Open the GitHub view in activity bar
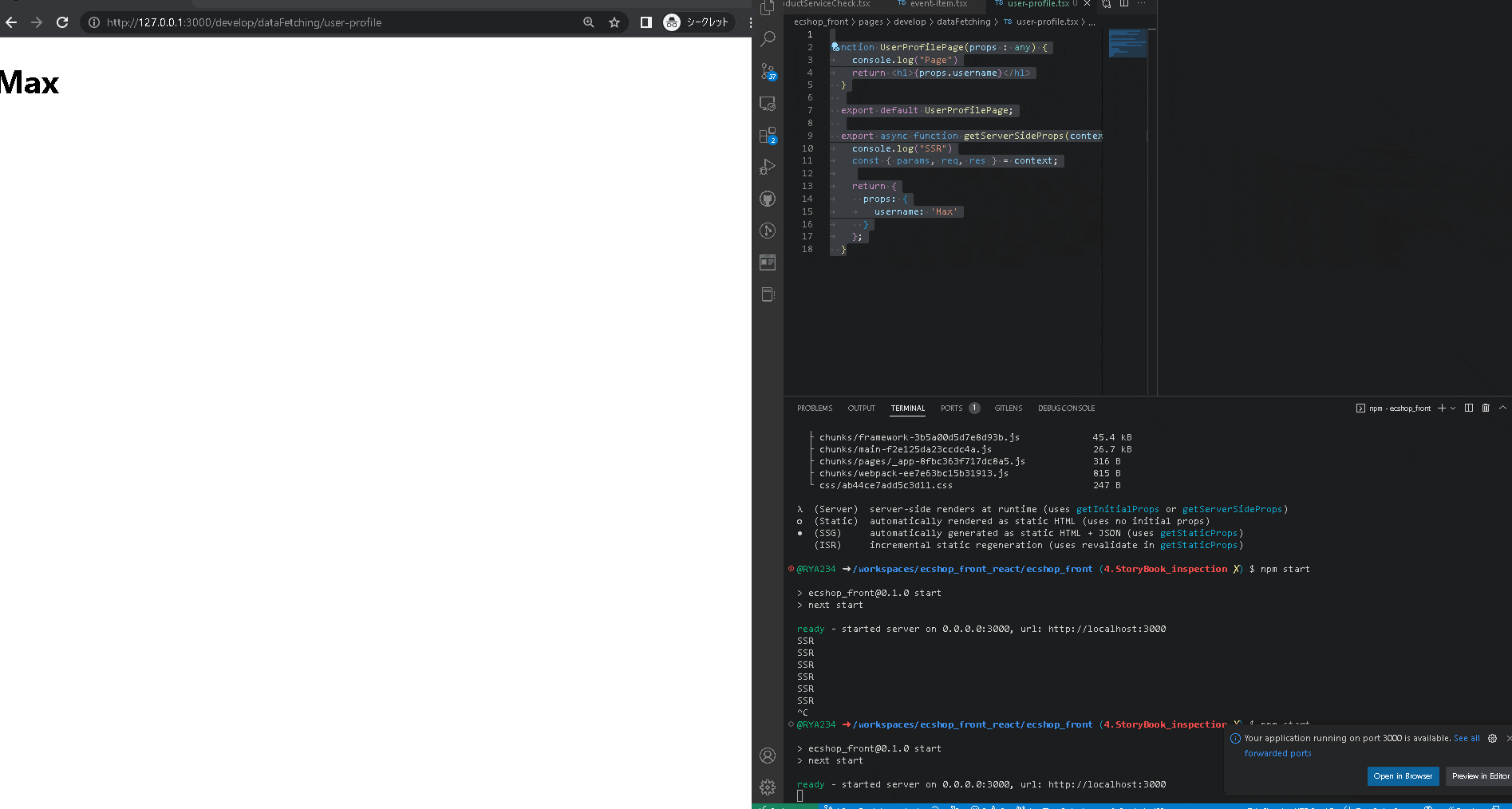 [768, 199]
